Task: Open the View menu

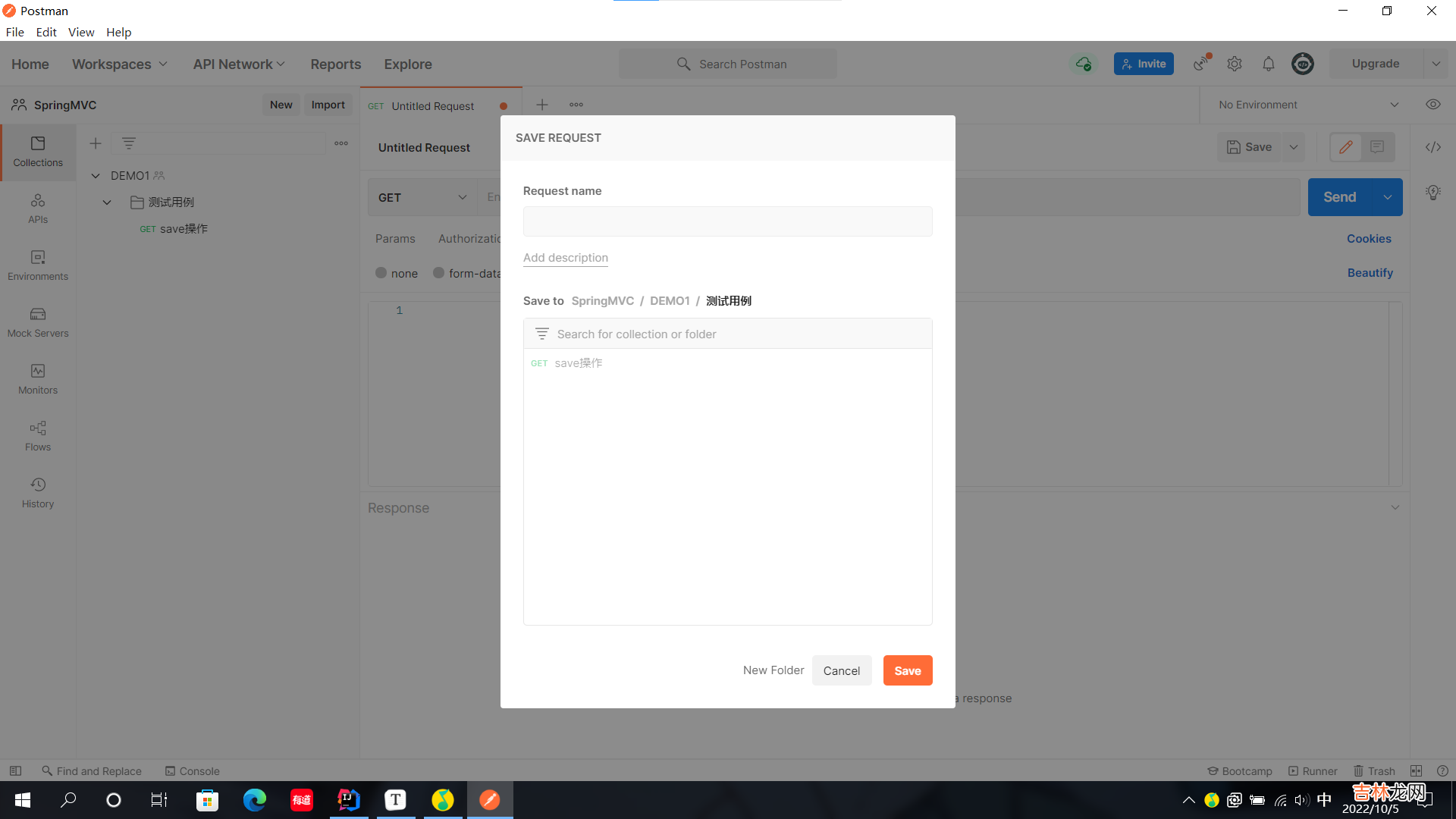Action: click(80, 32)
